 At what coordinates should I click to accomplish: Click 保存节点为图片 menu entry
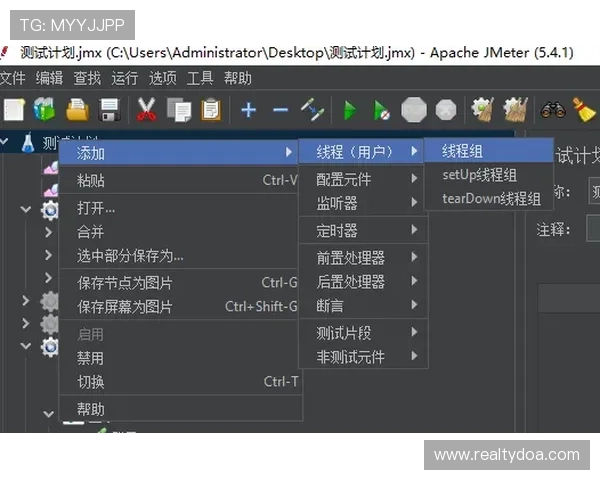(178, 283)
